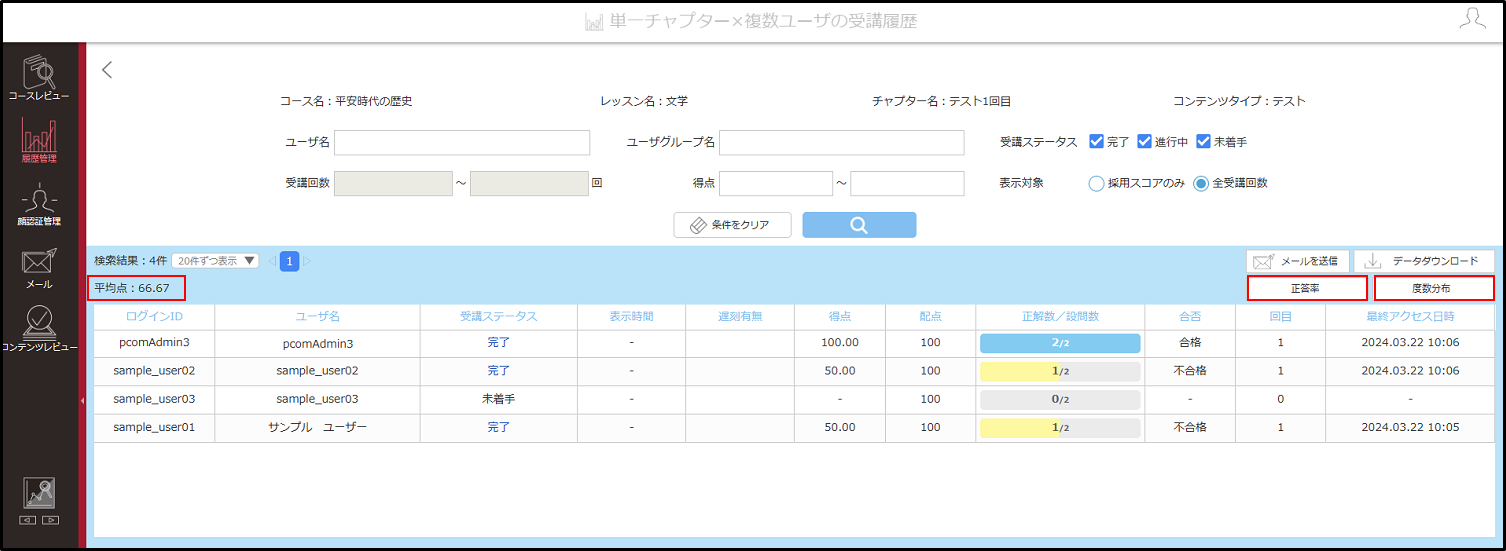Sort by the 最終アクセス日時 column header
Viewport: 1506px width, 551px height.
1410,316
